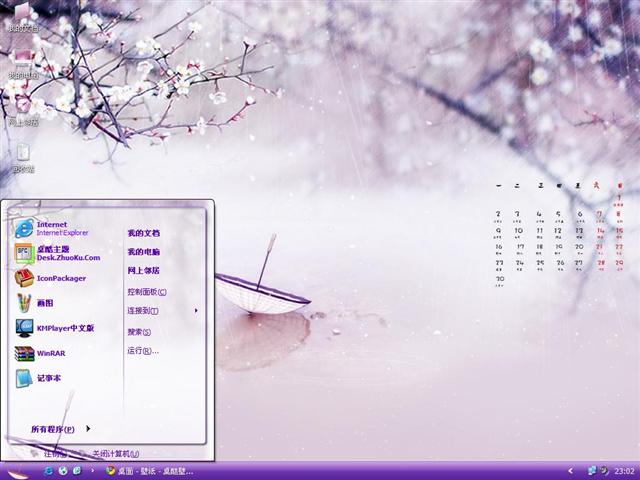Screen dimensions: 640x480
Task: Open 记事本 notepad
Action: coord(38,378)
